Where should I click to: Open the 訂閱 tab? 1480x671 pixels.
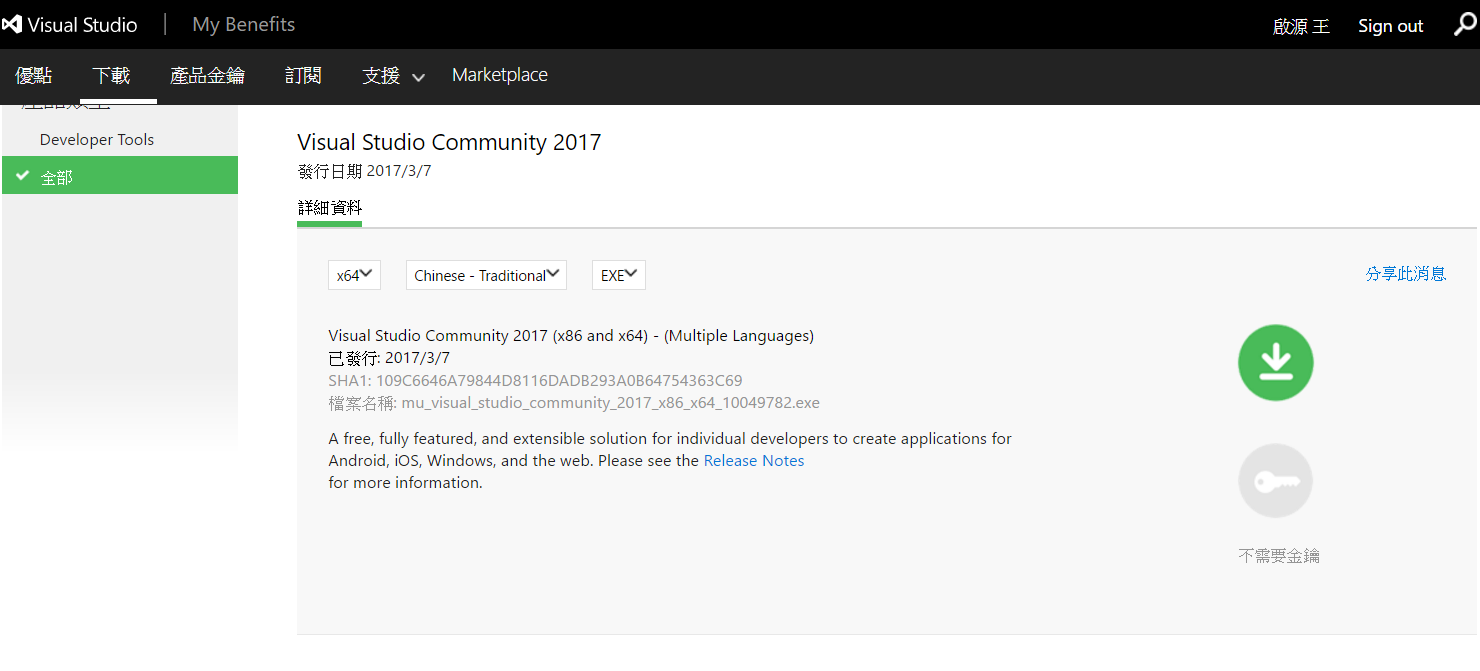pyautogui.click(x=303, y=75)
